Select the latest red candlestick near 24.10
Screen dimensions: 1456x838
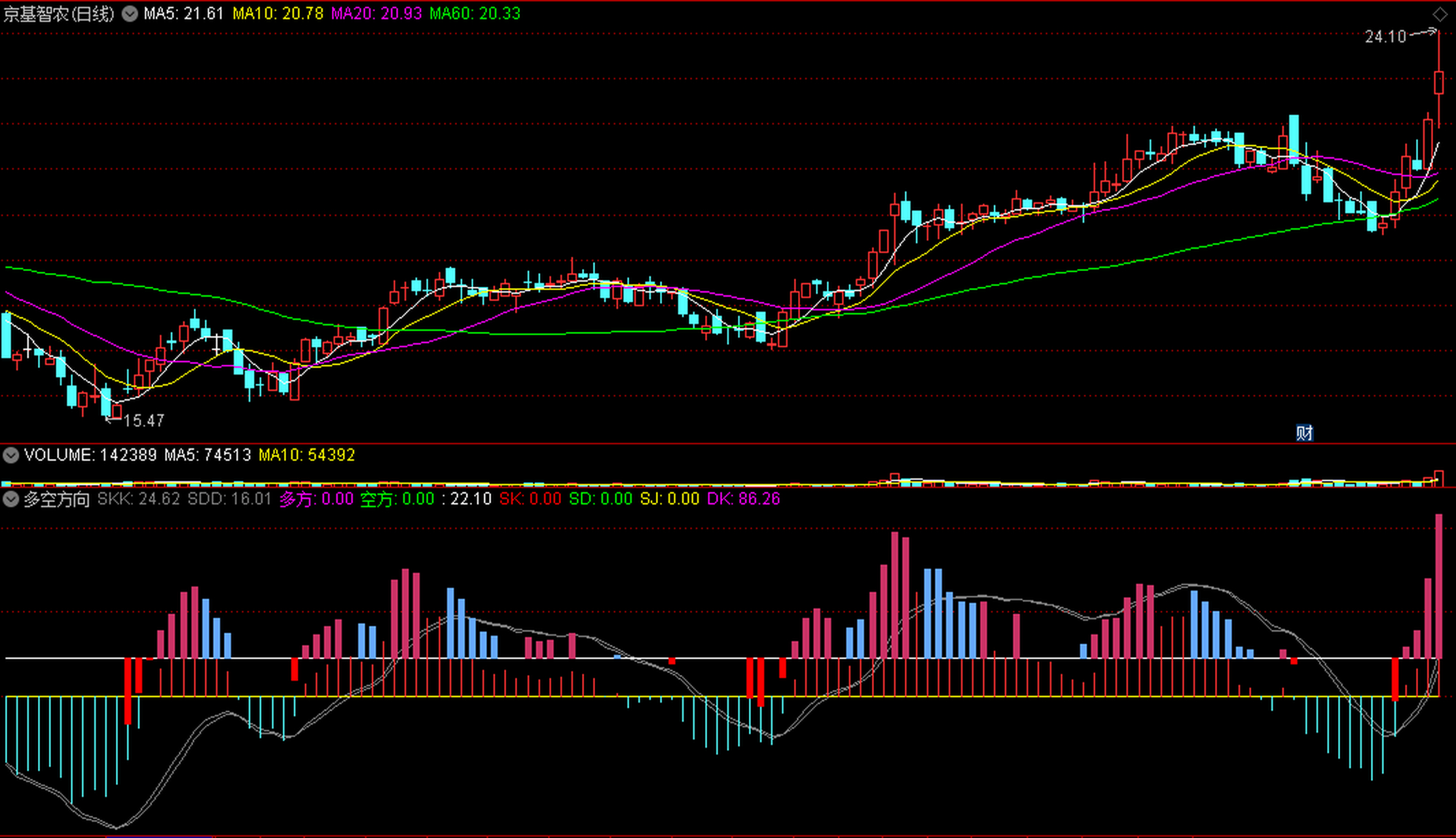tap(1439, 82)
